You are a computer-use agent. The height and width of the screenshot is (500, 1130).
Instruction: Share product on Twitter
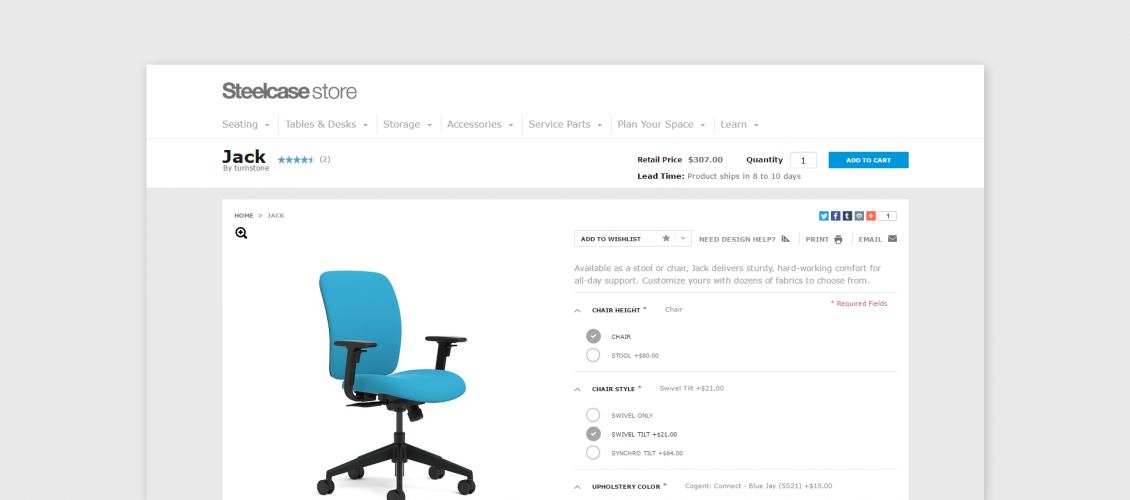pyautogui.click(x=824, y=216)
